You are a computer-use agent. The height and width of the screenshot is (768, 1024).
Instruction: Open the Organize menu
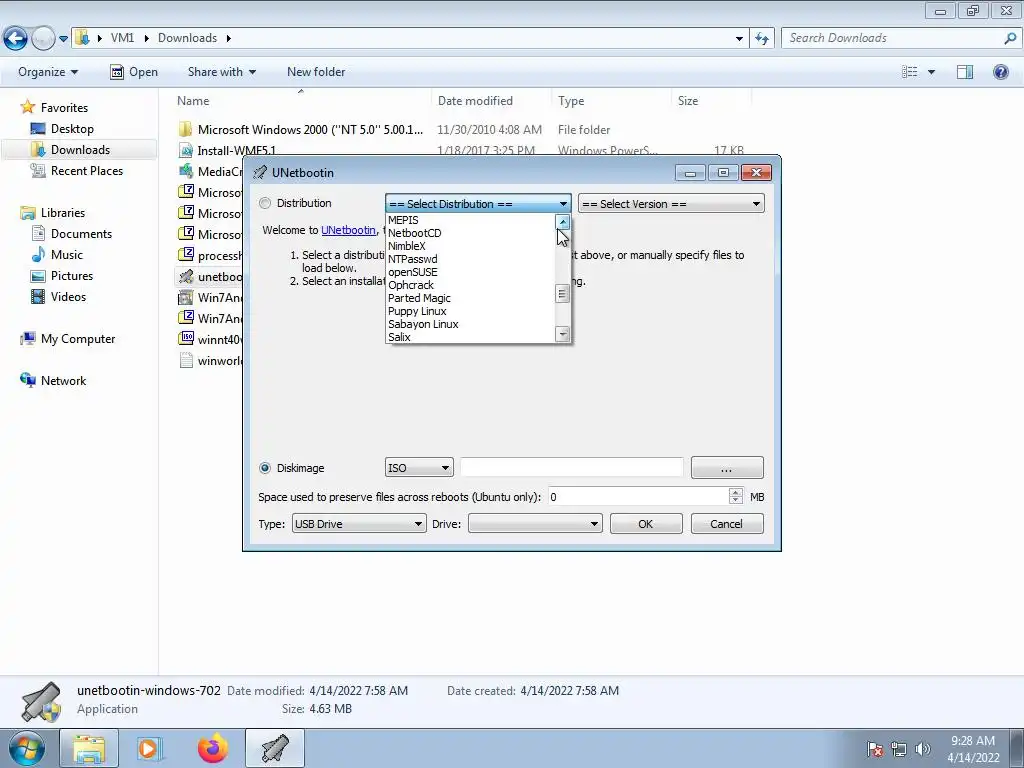point(48,72)
